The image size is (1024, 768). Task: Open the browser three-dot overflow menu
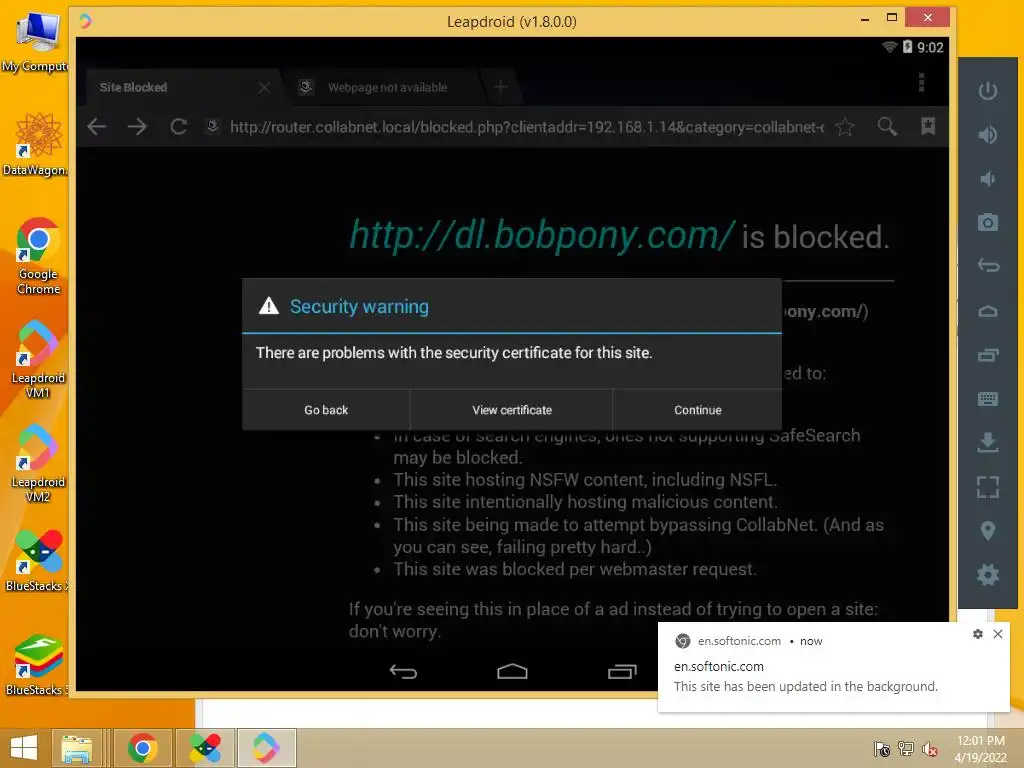(921, 82)
